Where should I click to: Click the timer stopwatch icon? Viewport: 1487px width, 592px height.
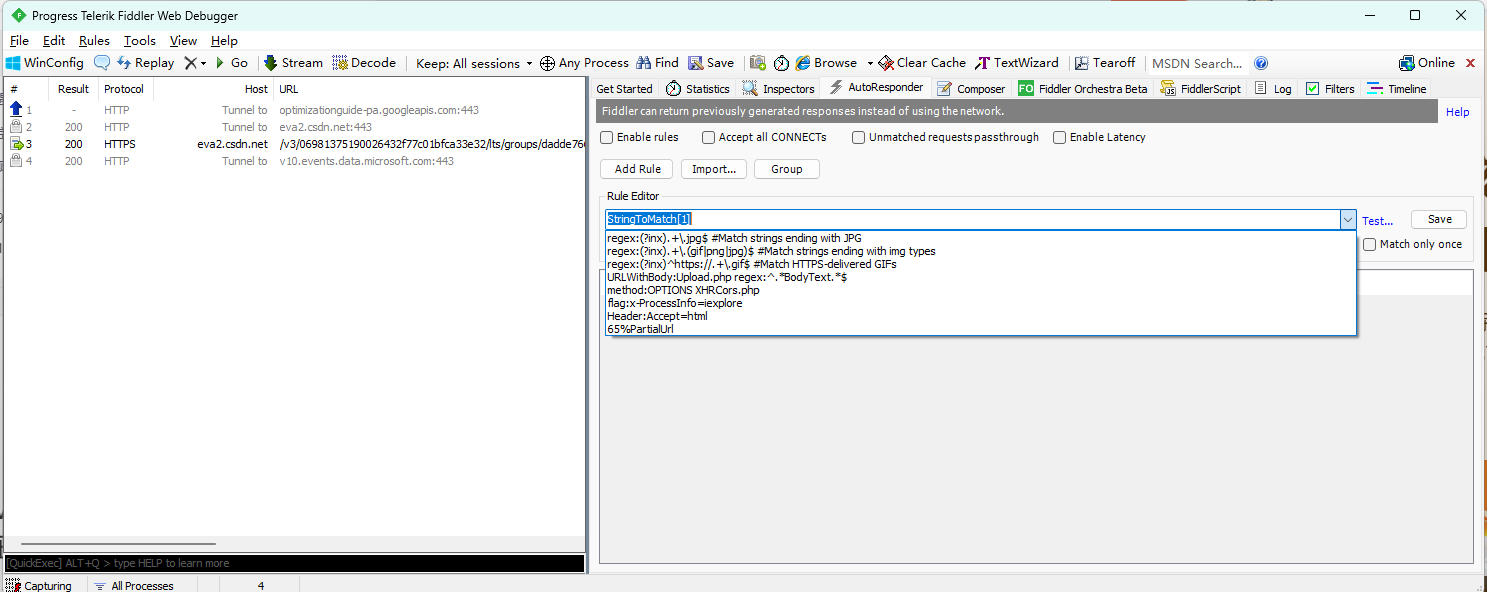coord(781,63)
